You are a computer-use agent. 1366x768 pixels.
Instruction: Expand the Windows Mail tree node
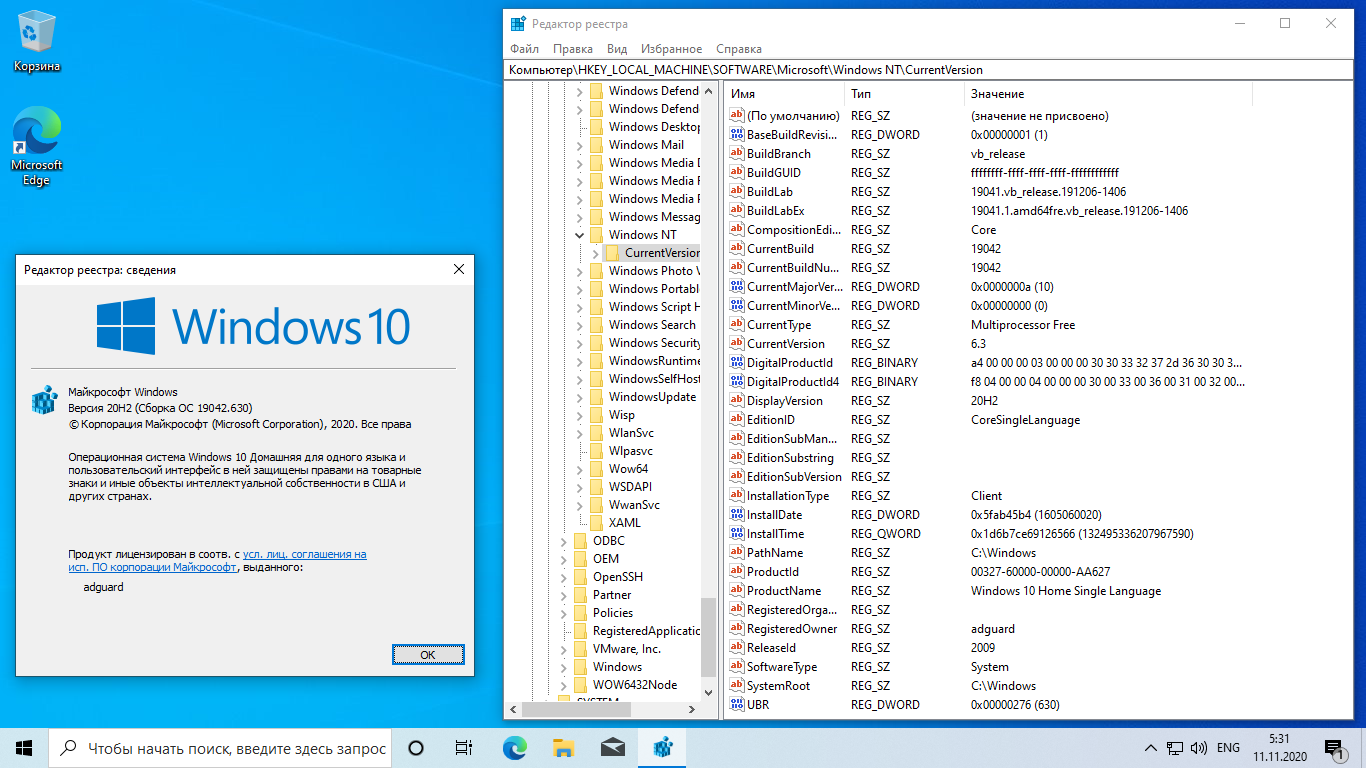(579, 145)
